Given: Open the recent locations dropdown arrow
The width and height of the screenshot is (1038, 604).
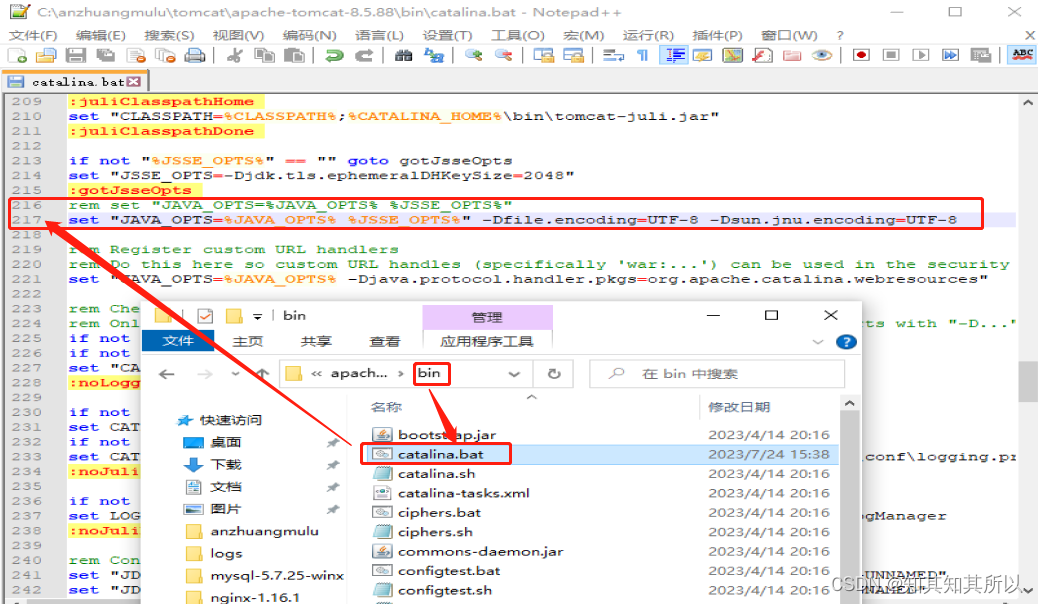Looking at the screenshot, I should (x=235, y=374).
